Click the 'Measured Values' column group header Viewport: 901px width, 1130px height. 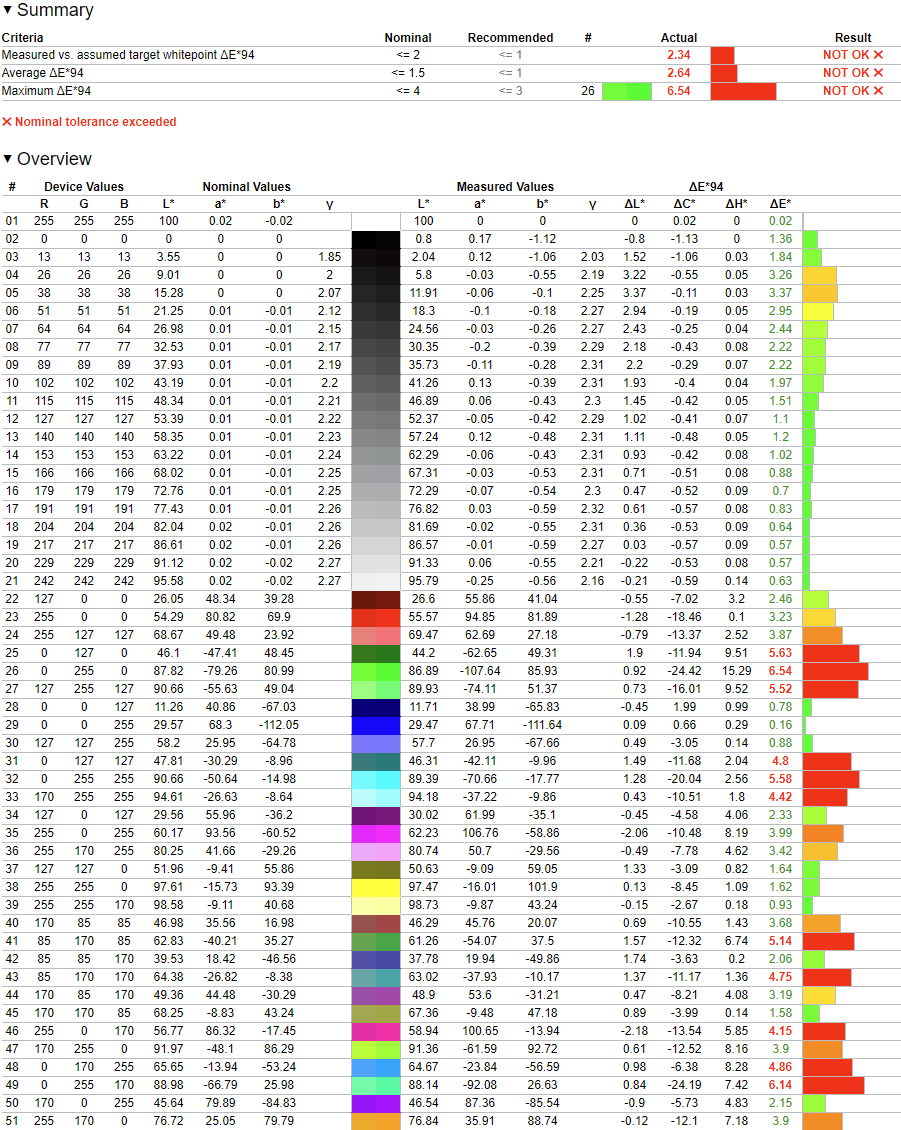[505, 187]
